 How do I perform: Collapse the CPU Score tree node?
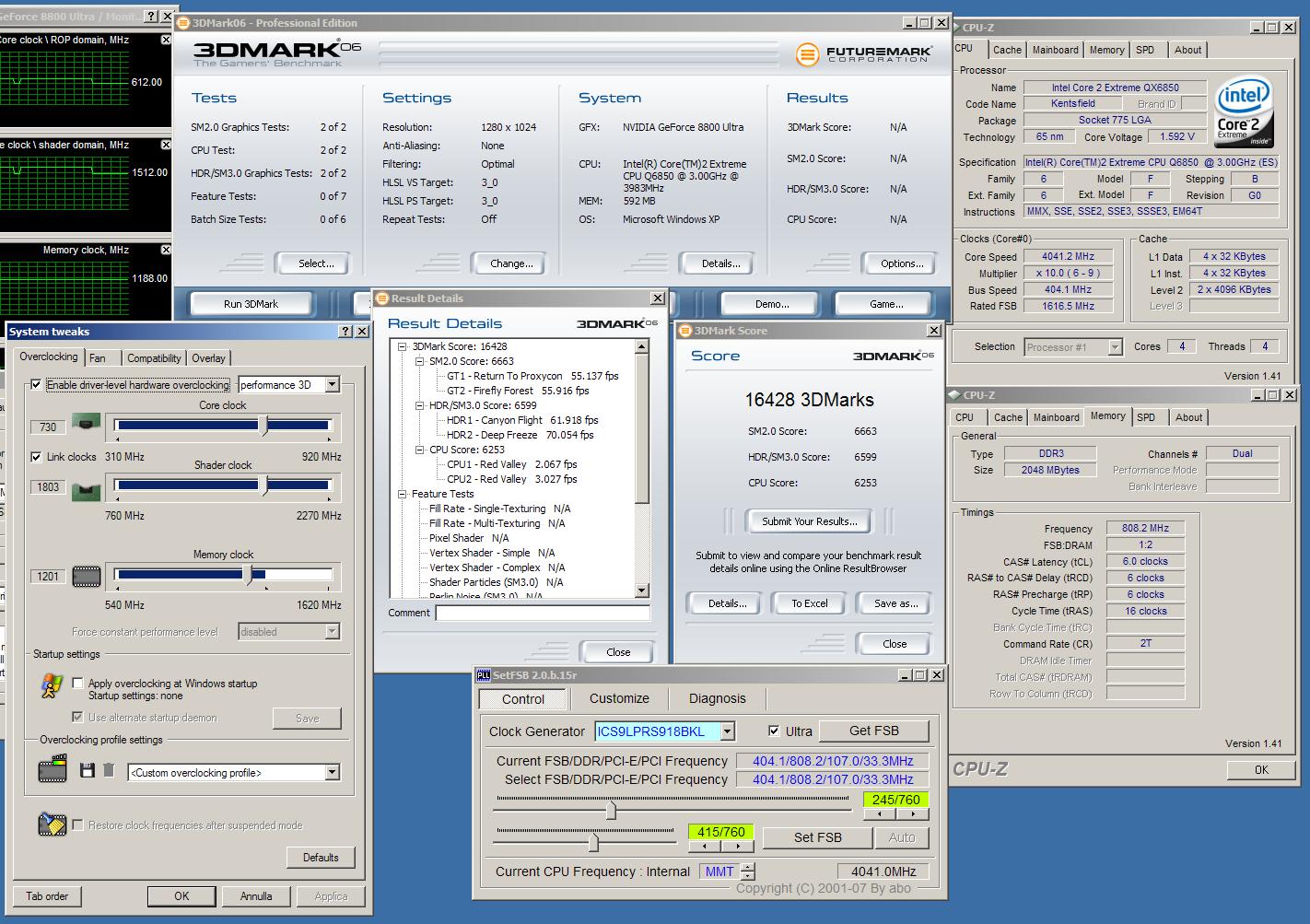pos(419,450)
